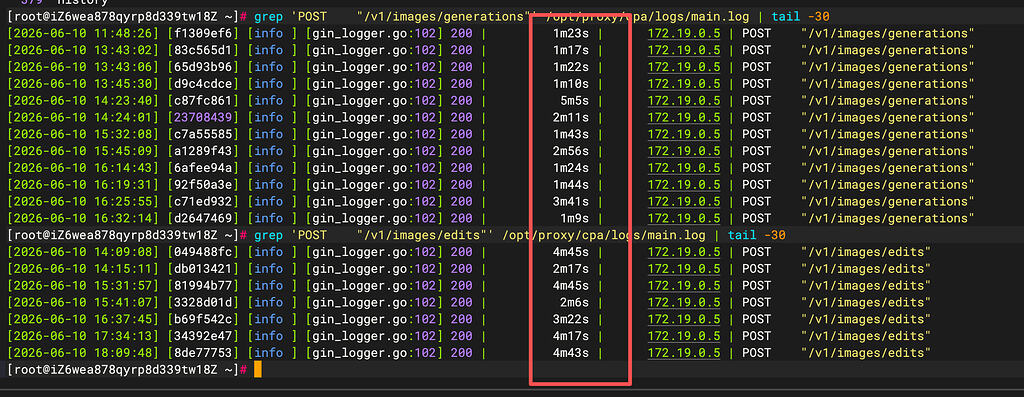This screenshot has height=397, width=1024.
Task: Click the "/v1/images/generations" path in the 92f50a3e row
Action: pos(888,184)
